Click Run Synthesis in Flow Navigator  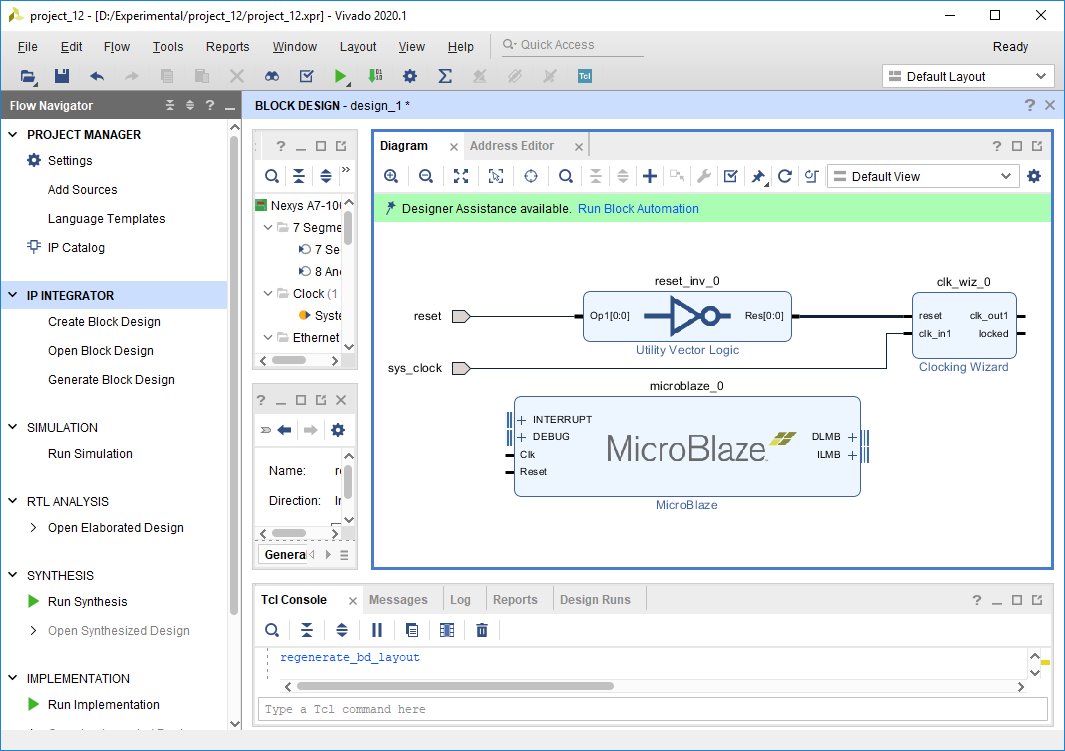[x=88, y=602]
